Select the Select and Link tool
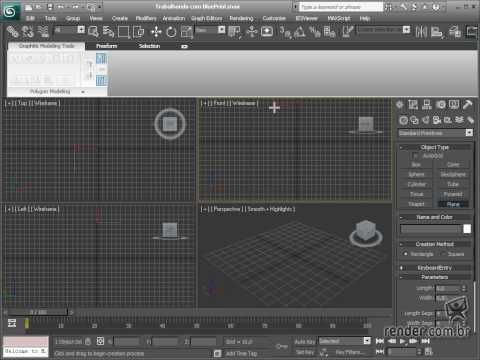This screenshot has height=360, width=480. (13, 32)
